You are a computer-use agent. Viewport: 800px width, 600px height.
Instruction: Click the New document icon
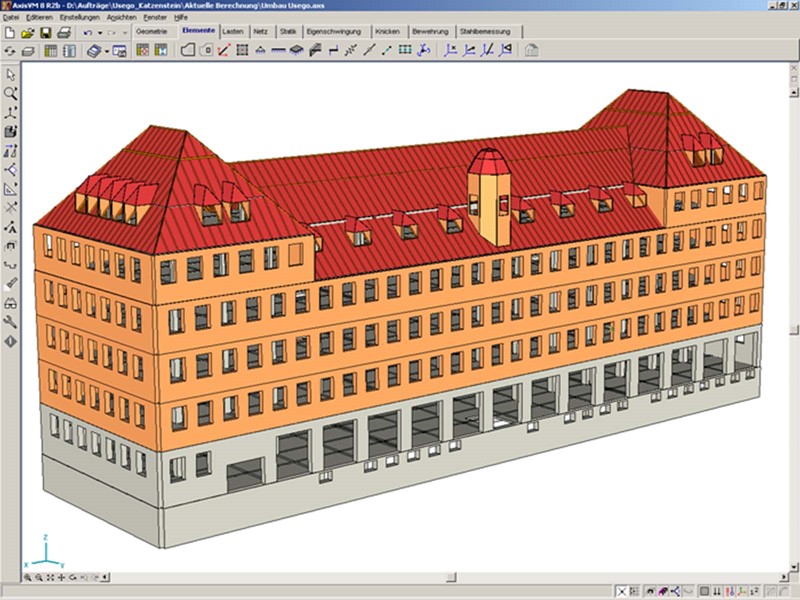click(x=10, y=33)
